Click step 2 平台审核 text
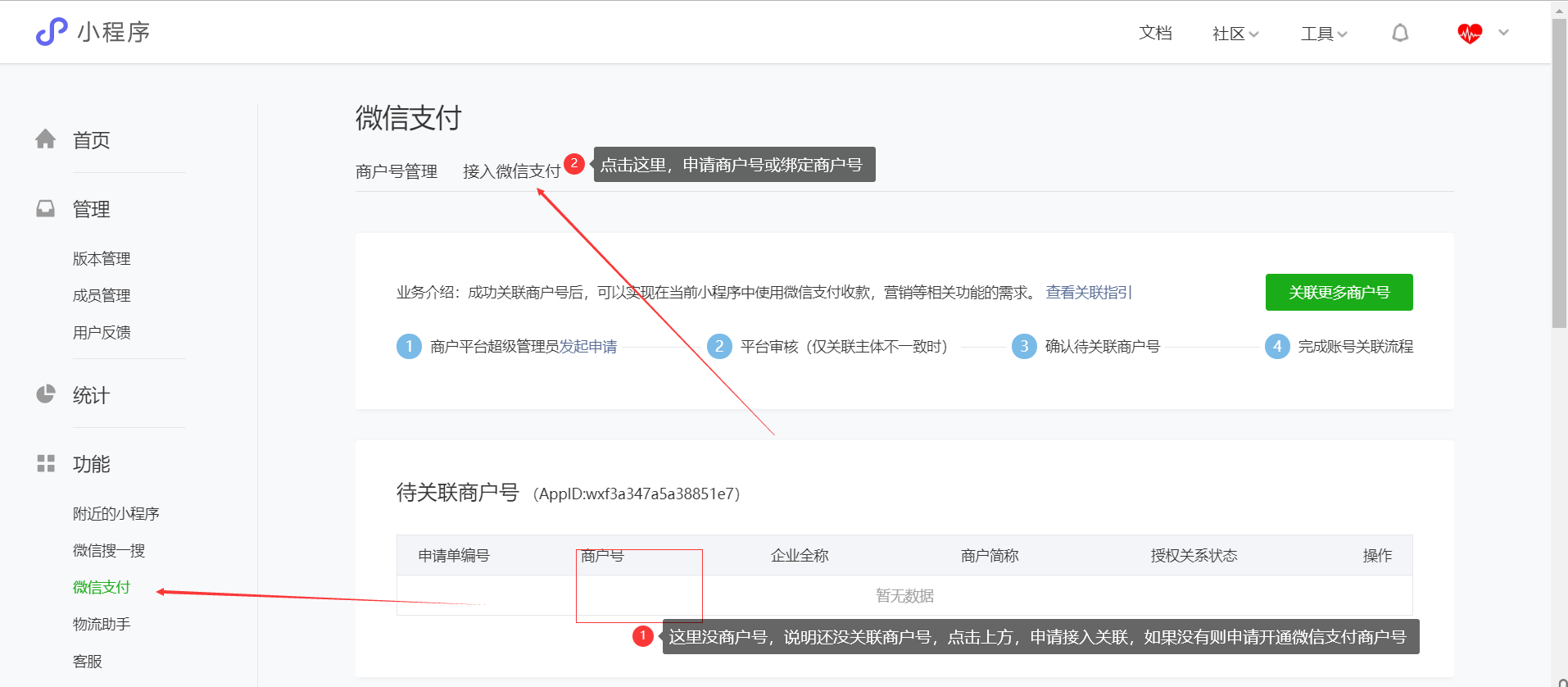 click(844, 346)
